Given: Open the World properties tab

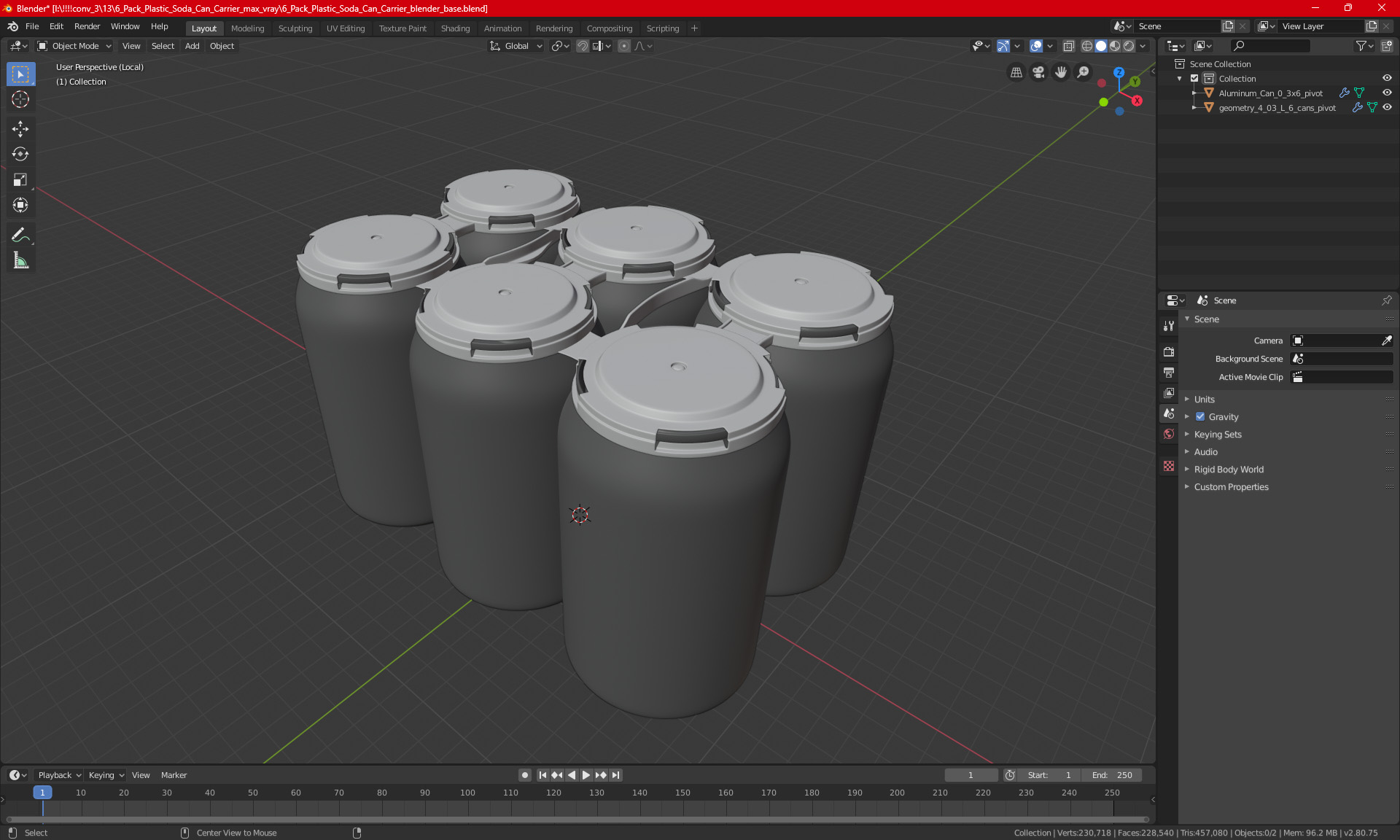Looking at the screenshot, I should click(1169, 434).
